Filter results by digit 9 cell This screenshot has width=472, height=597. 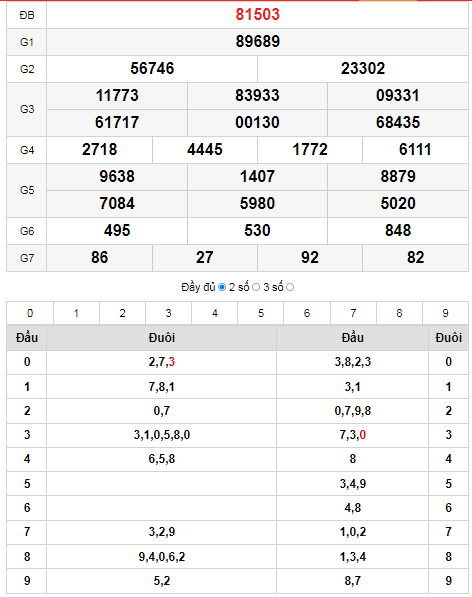pyautogui.click(x=445, y=313)
